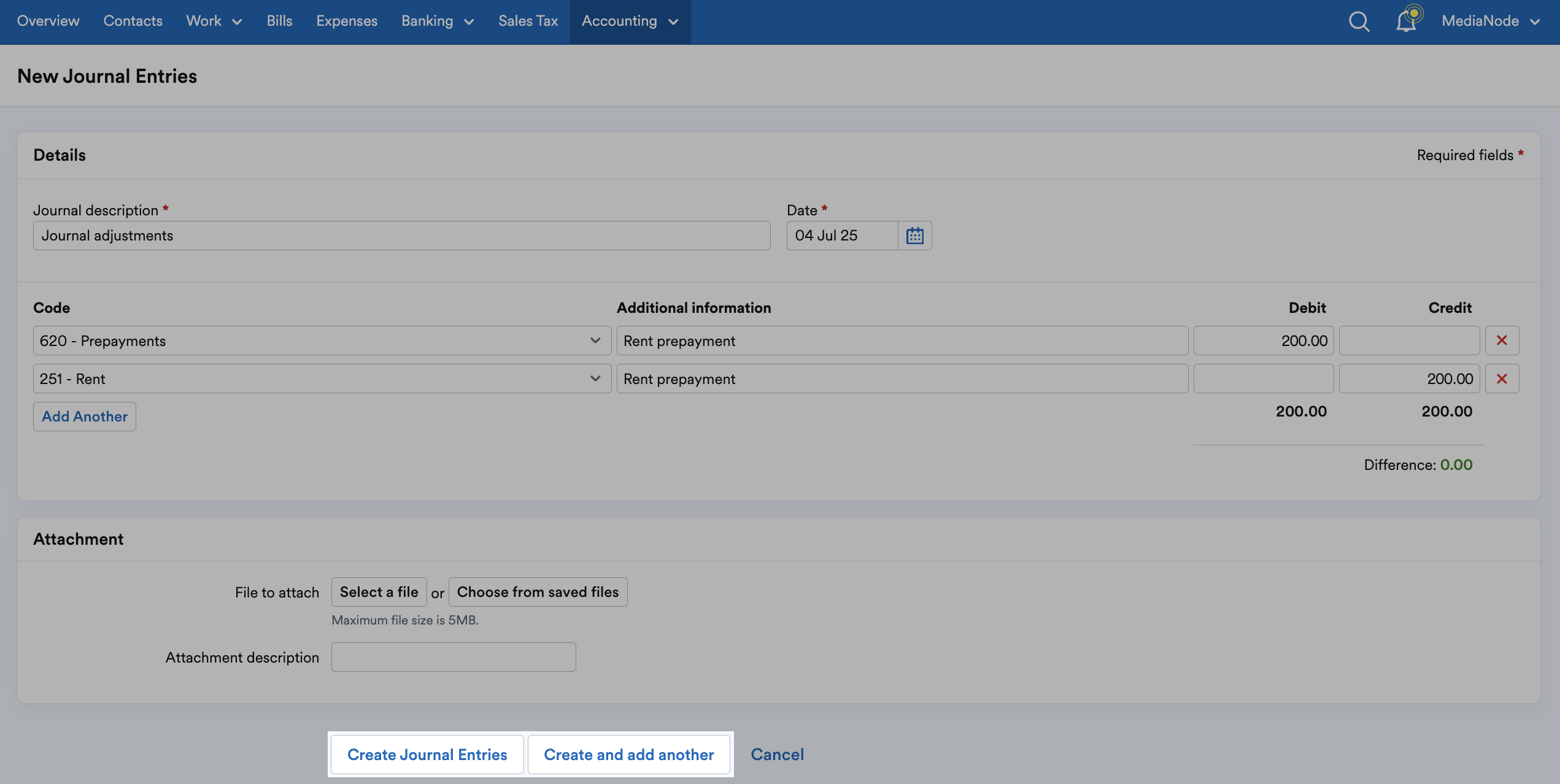The width and height of the screenshot is (1560, 784).
Task: Click Choose from saved files button
Action: click(538, 592)
